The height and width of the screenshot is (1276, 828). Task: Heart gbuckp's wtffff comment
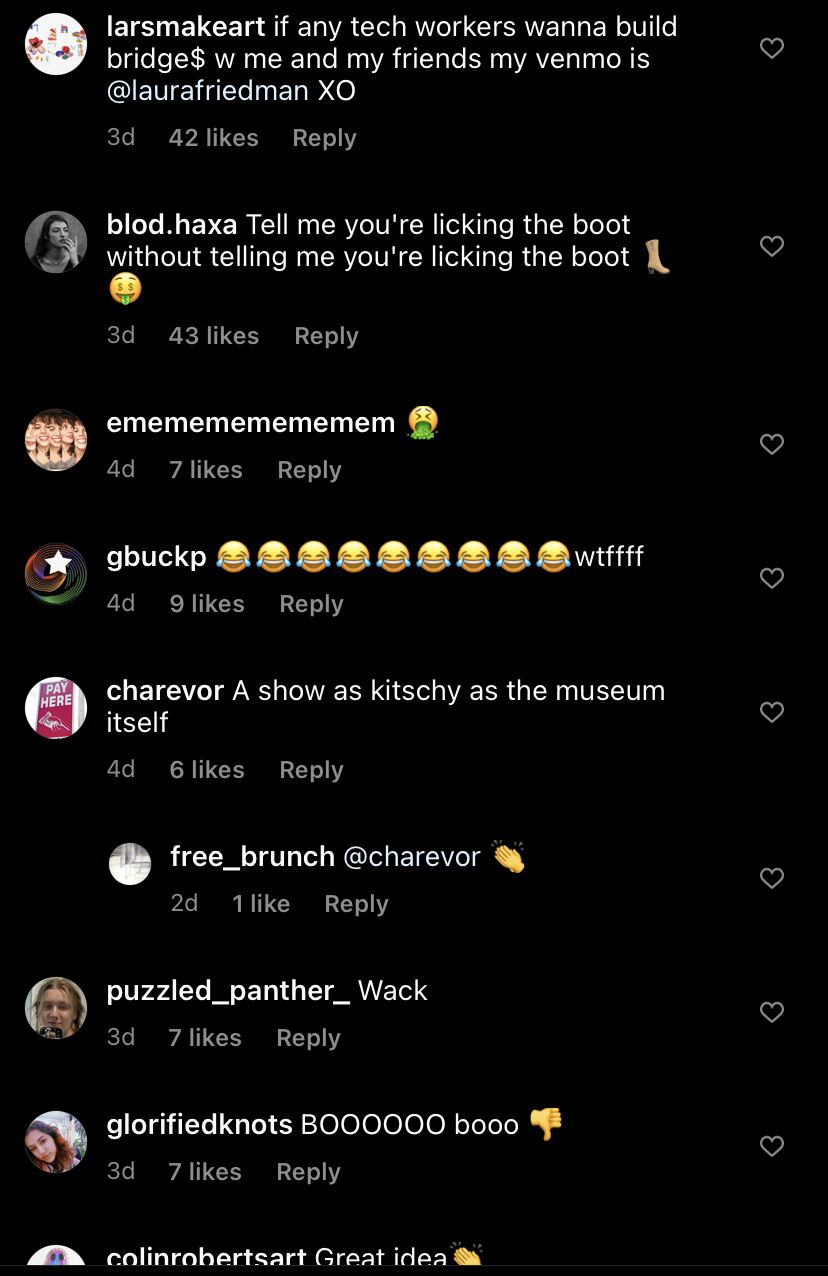coord(772,578)
